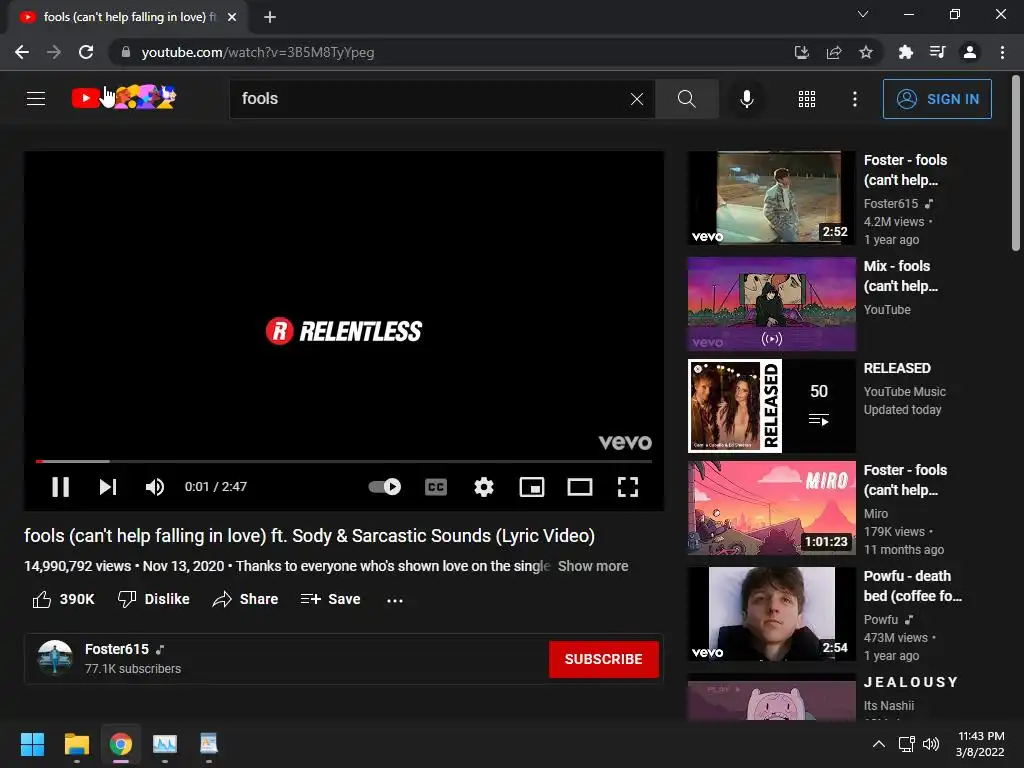Click Chrome icon in taskbar
Screen dimensions: 1024x768
coord(121,744)
